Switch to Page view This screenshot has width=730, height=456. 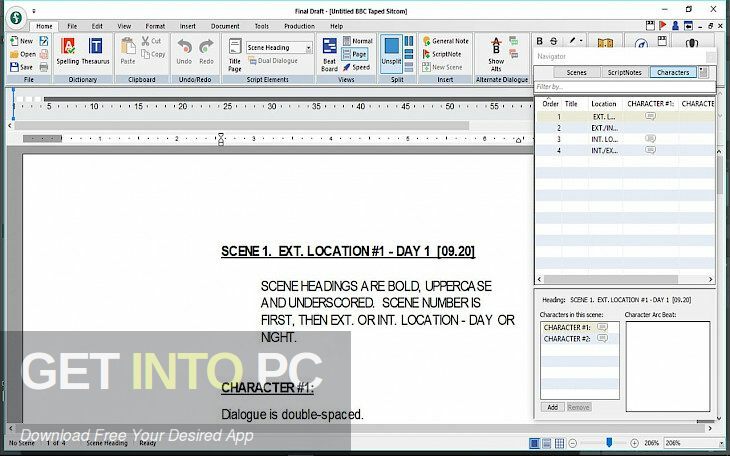click(354, 54)
